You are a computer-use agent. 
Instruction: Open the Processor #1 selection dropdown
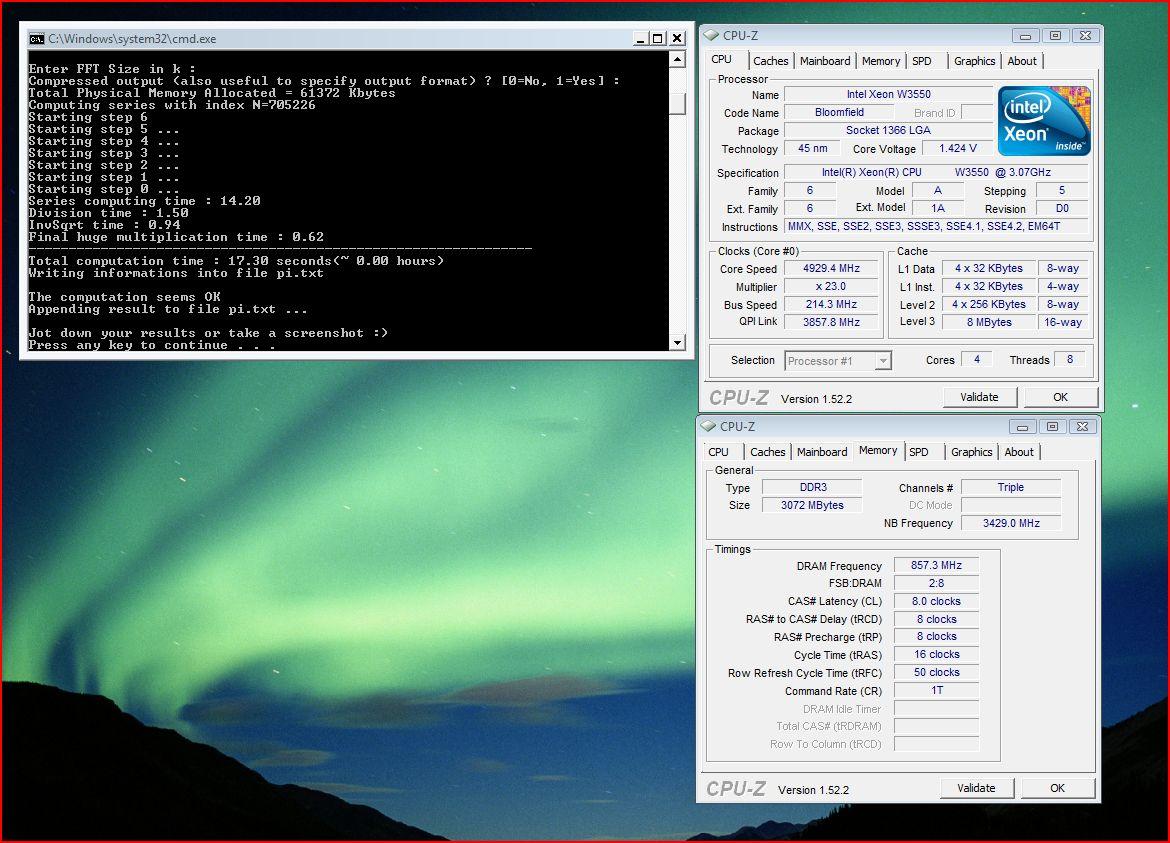883,361
